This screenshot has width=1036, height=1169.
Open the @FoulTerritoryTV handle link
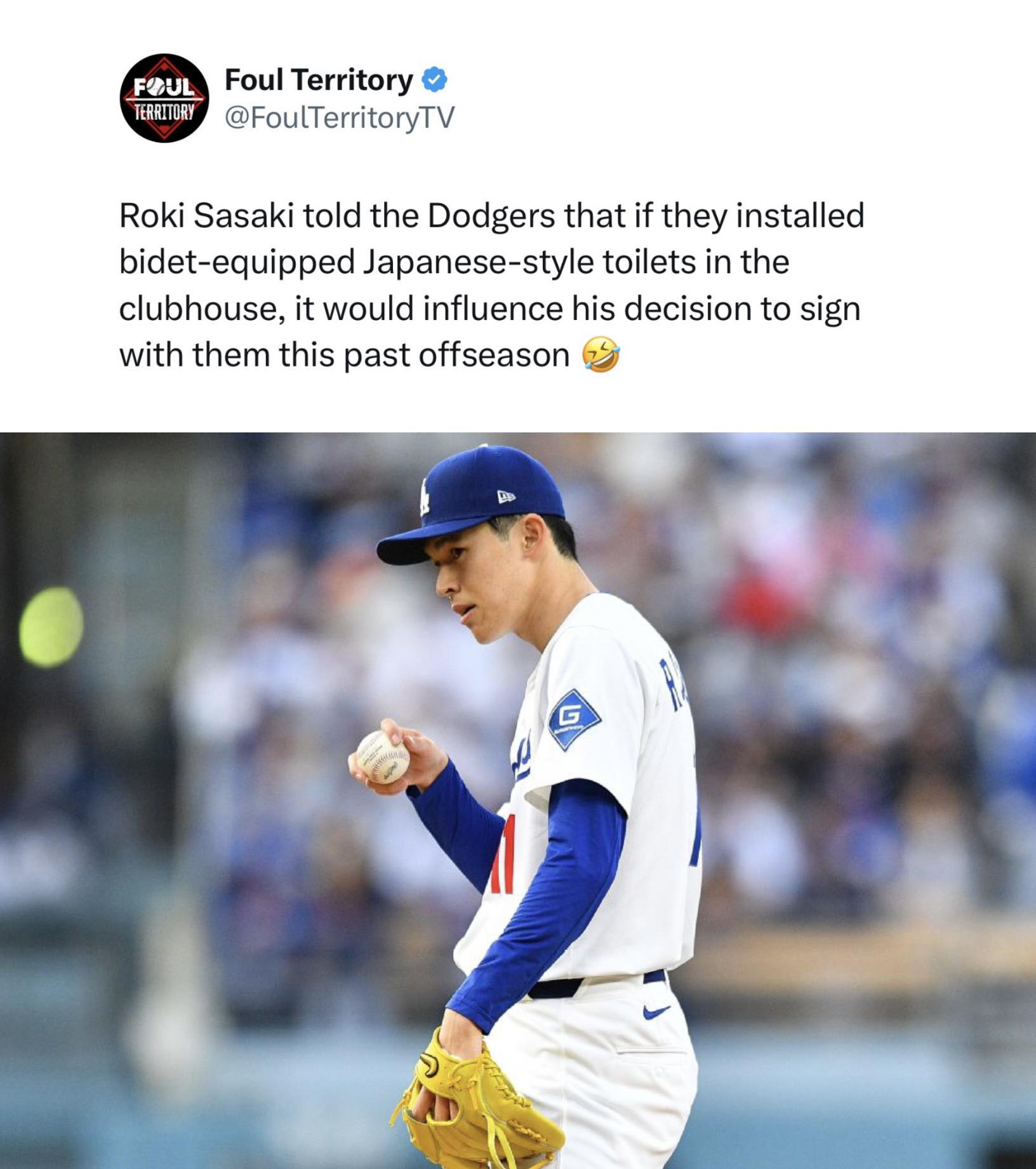(x=340, y=117)
